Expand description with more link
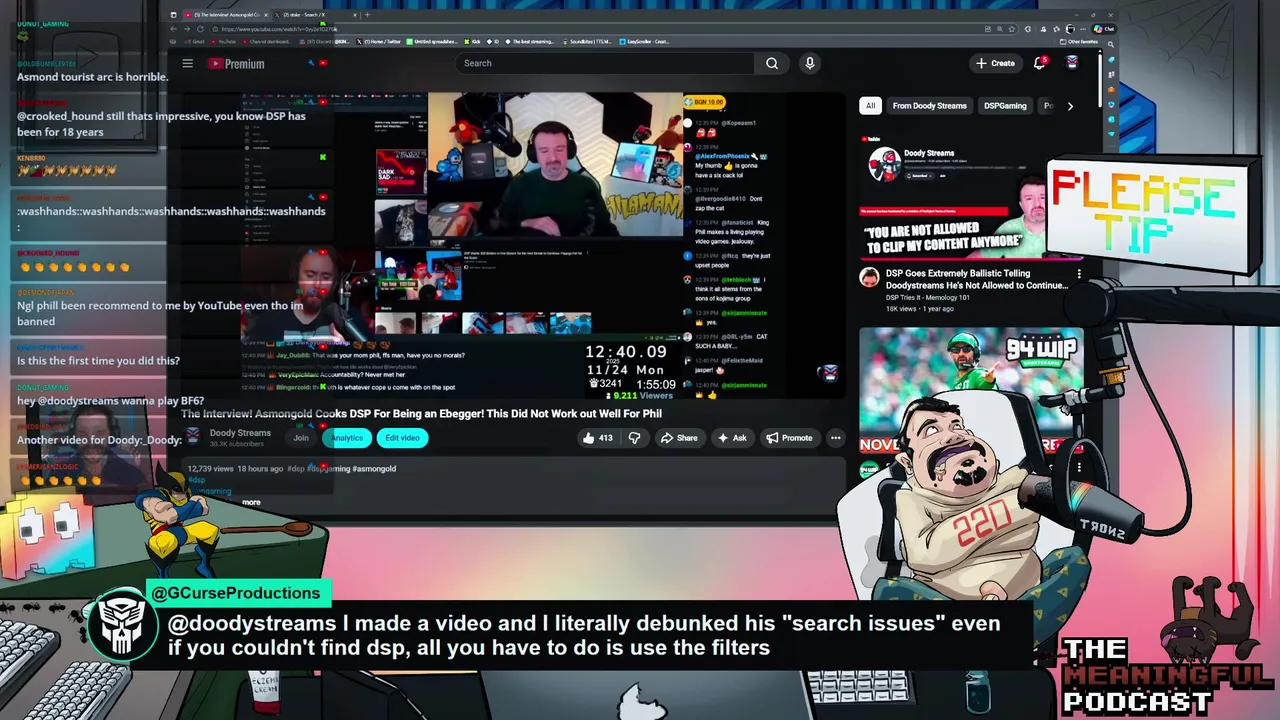This screenshot has height=720, width=1280. tap(251, 502)
